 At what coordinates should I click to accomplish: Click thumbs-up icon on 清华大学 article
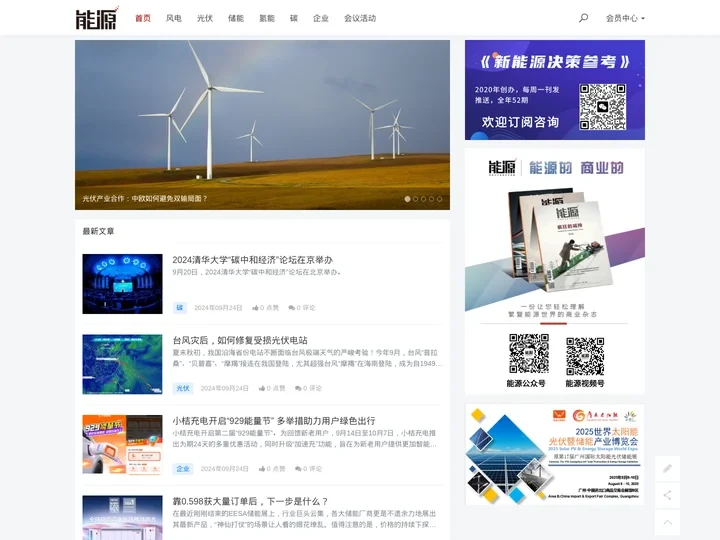(255, 308)
